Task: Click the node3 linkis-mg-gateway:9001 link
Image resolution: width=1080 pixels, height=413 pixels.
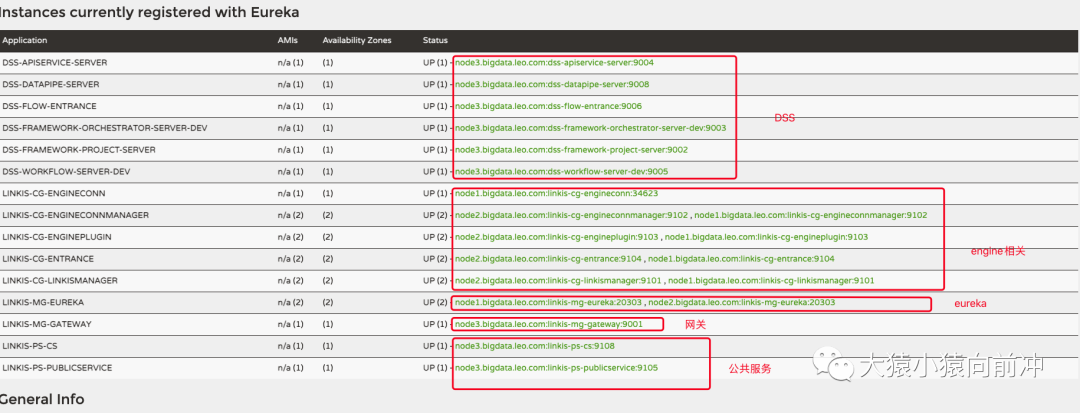Action: [x=549, y=324]
